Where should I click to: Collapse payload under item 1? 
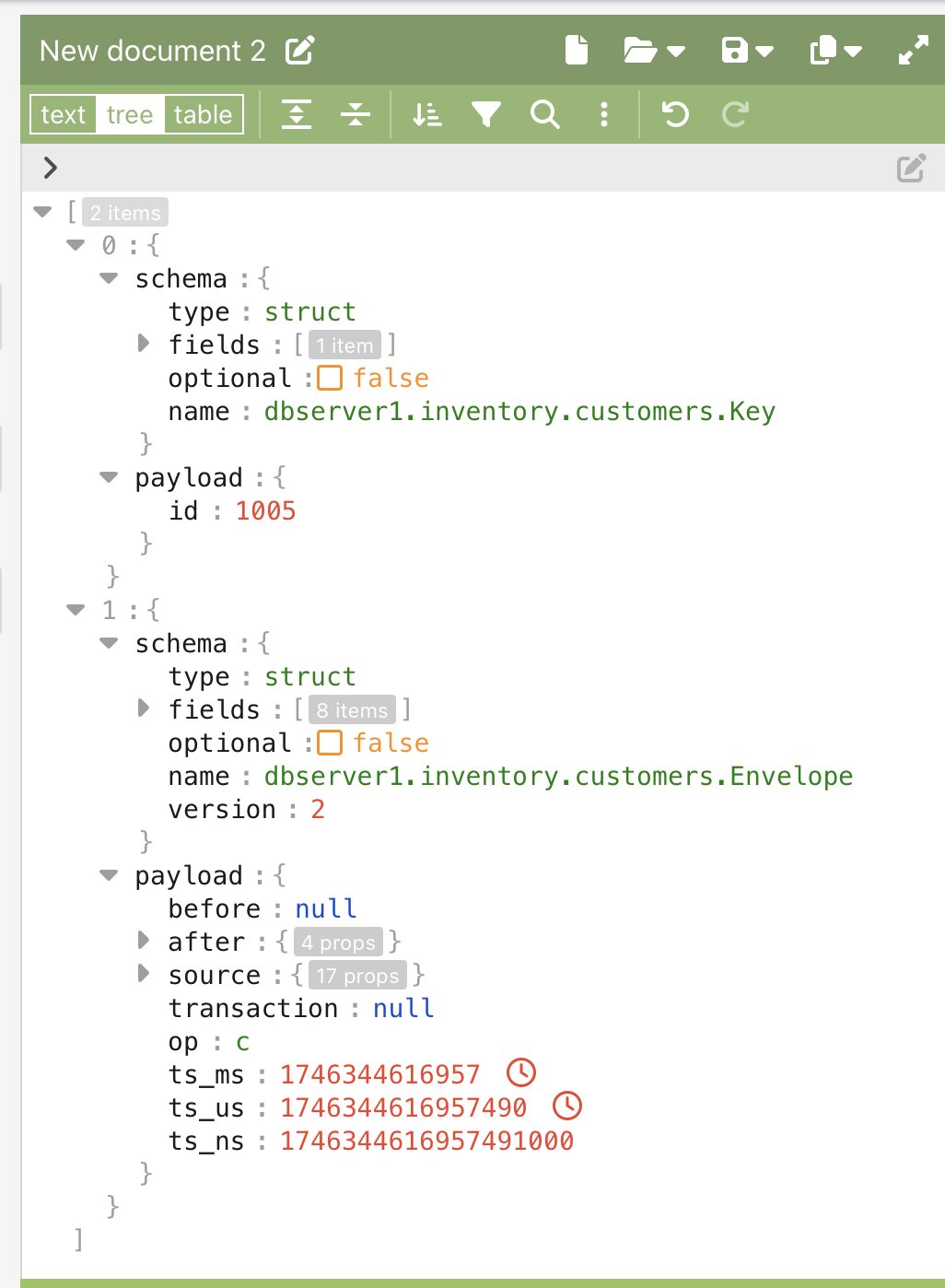(109, 875)
